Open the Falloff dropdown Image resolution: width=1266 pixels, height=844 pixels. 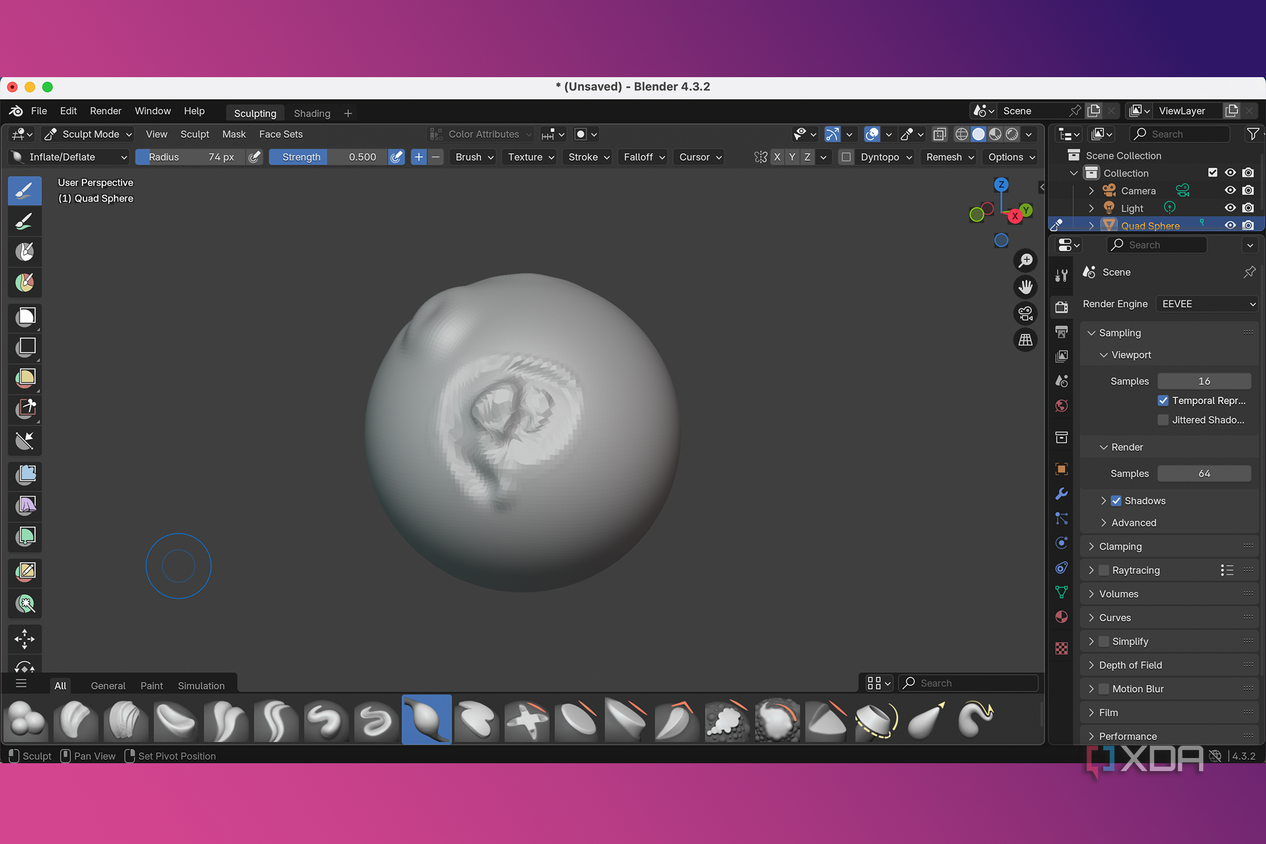point(643,157)
